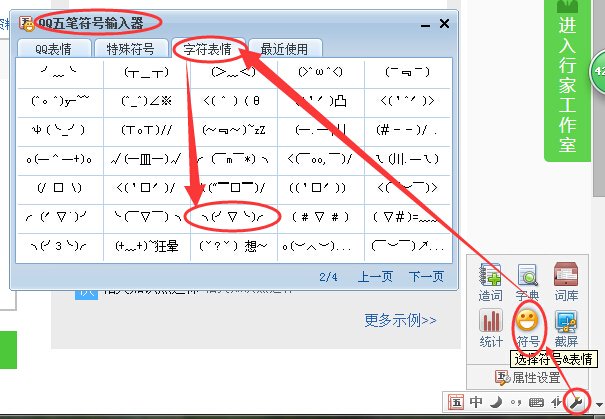
Task: Switch to the 最近使用 tab
Action: point(284,49)
